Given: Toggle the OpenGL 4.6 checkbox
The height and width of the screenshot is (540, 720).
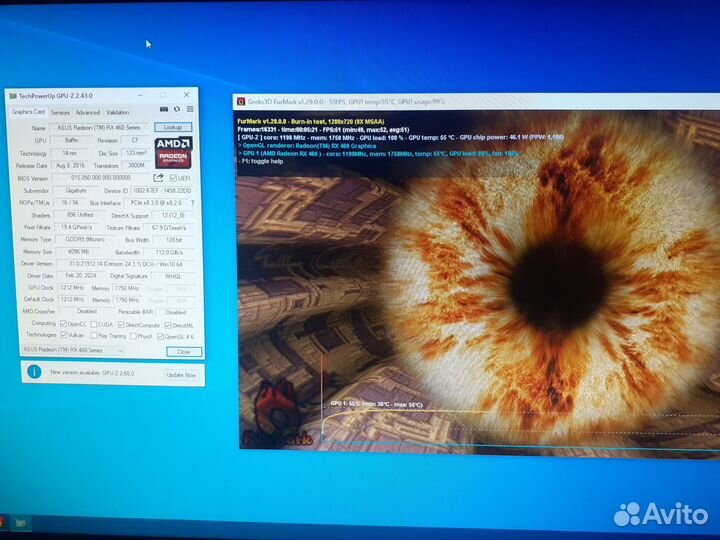Looking at the screenshot, I should point(160,337).
